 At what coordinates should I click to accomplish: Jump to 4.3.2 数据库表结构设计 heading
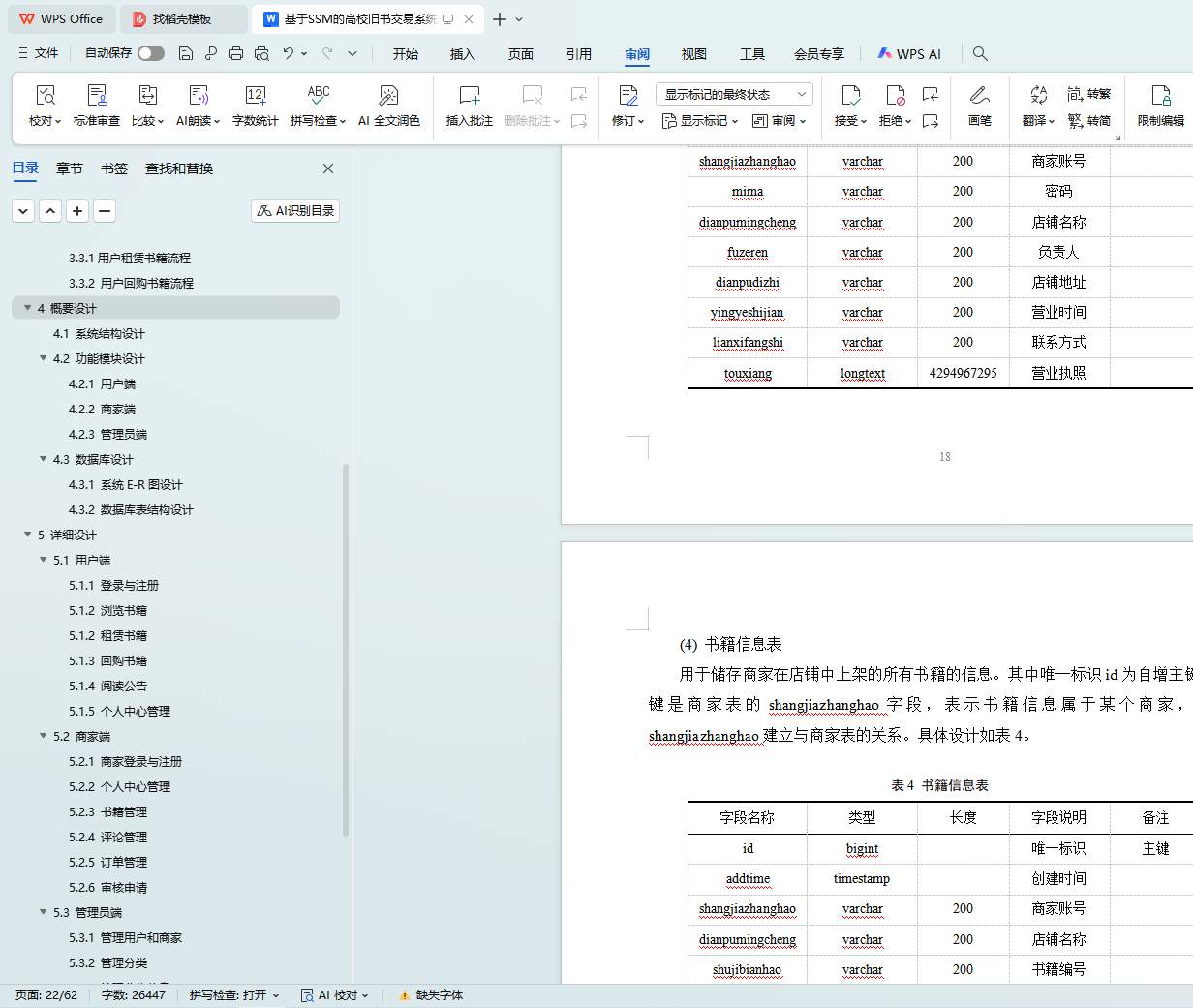coord(131,509)
